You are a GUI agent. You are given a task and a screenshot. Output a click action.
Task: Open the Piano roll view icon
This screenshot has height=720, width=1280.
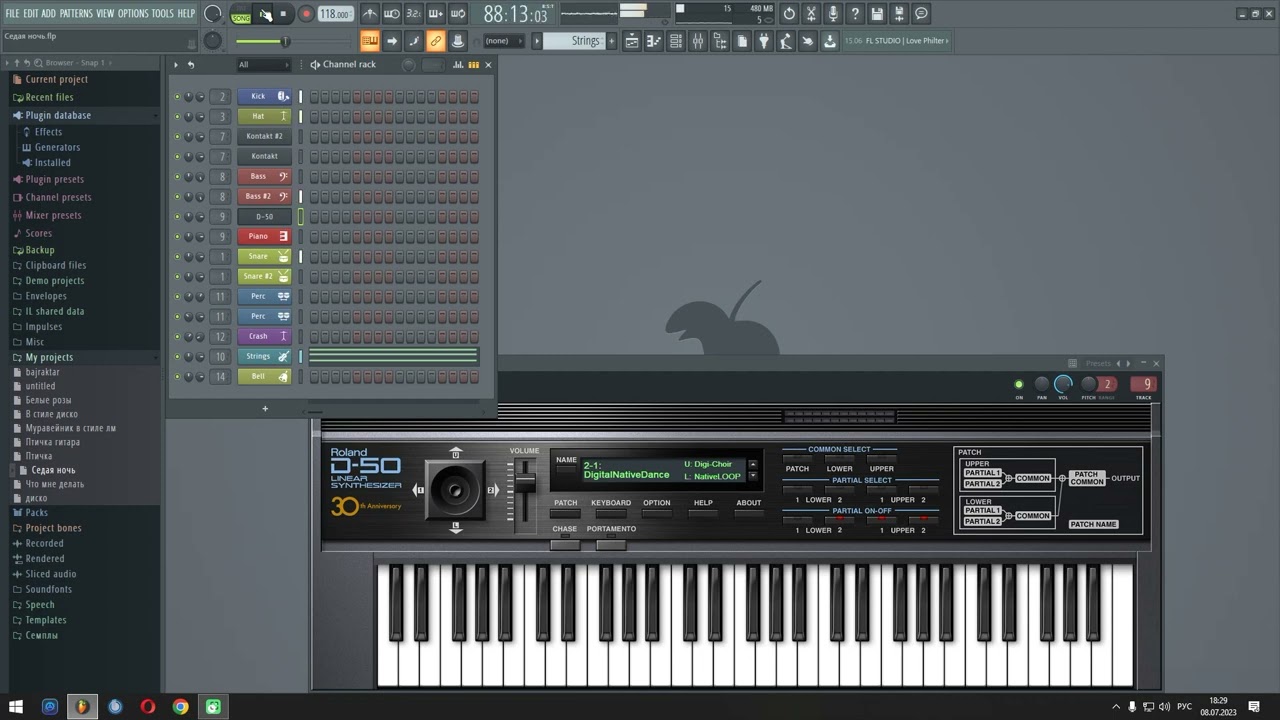click(x=654, y=41)
